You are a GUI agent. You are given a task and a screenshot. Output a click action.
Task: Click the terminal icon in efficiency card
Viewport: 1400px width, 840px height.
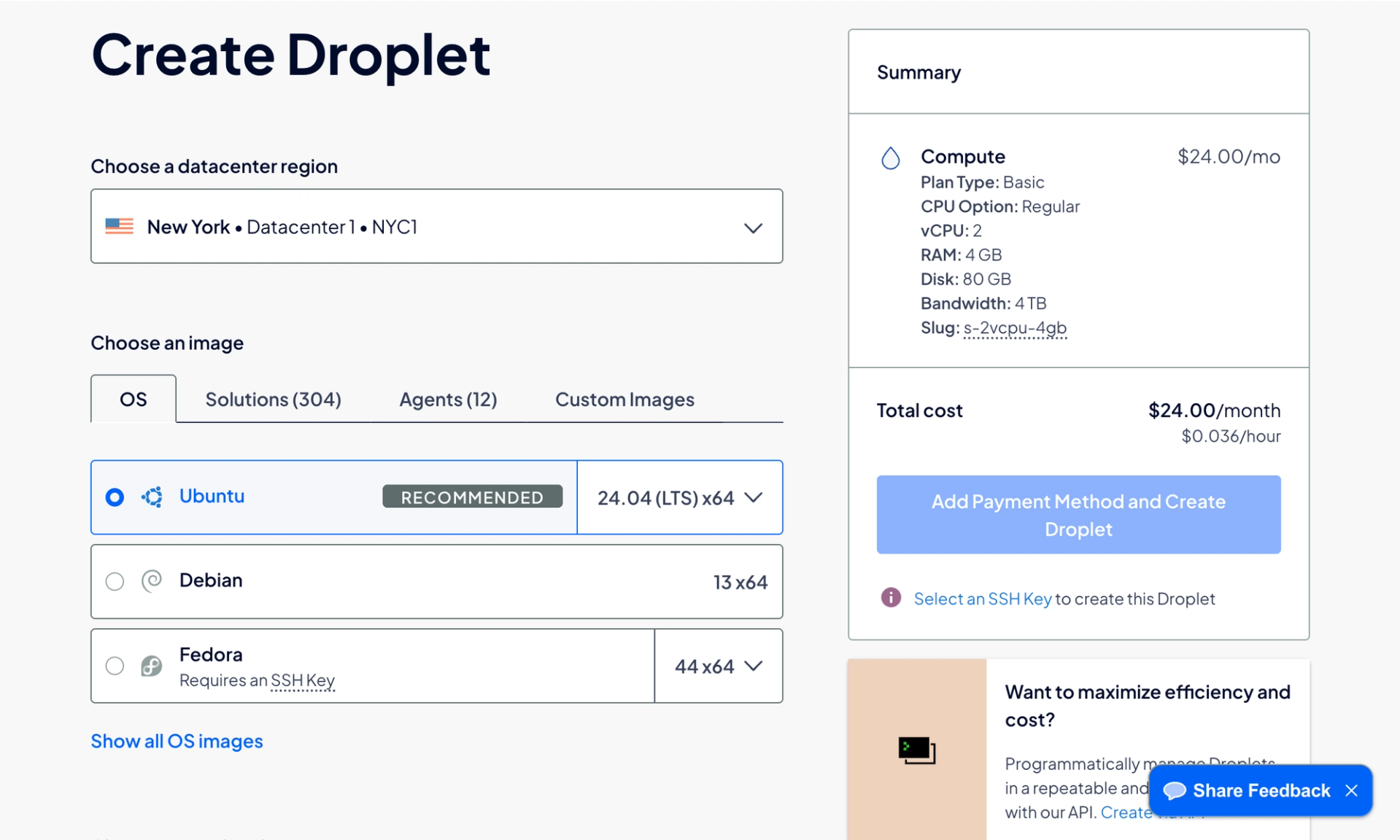coord(917,750)
